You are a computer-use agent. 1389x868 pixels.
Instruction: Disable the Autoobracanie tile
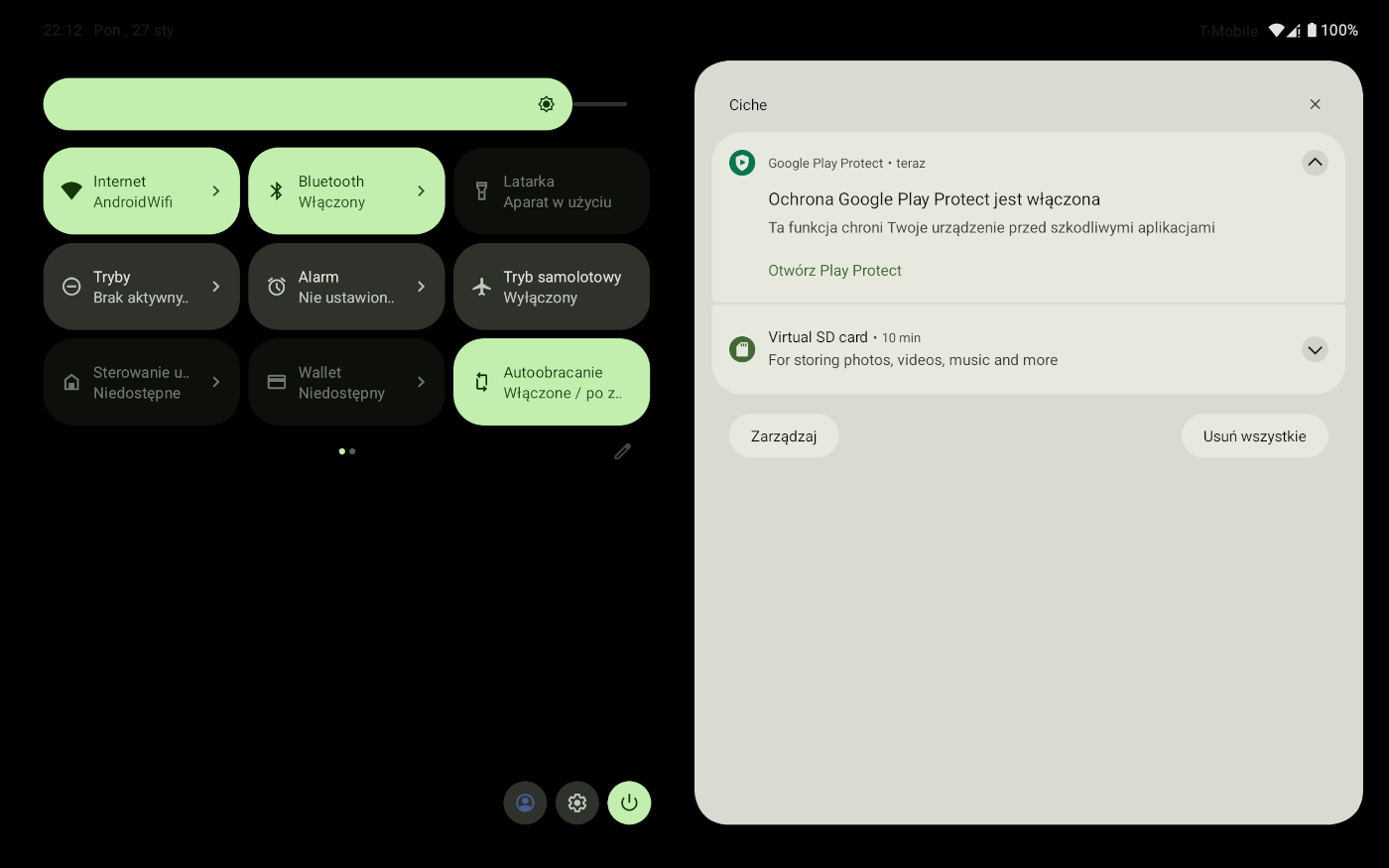(552, 382)
